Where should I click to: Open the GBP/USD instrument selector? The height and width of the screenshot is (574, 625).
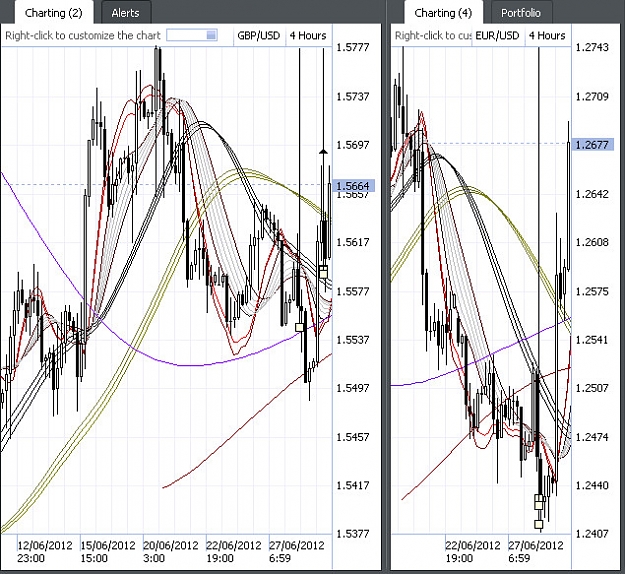pyautogui.click(x=259, y=35)
